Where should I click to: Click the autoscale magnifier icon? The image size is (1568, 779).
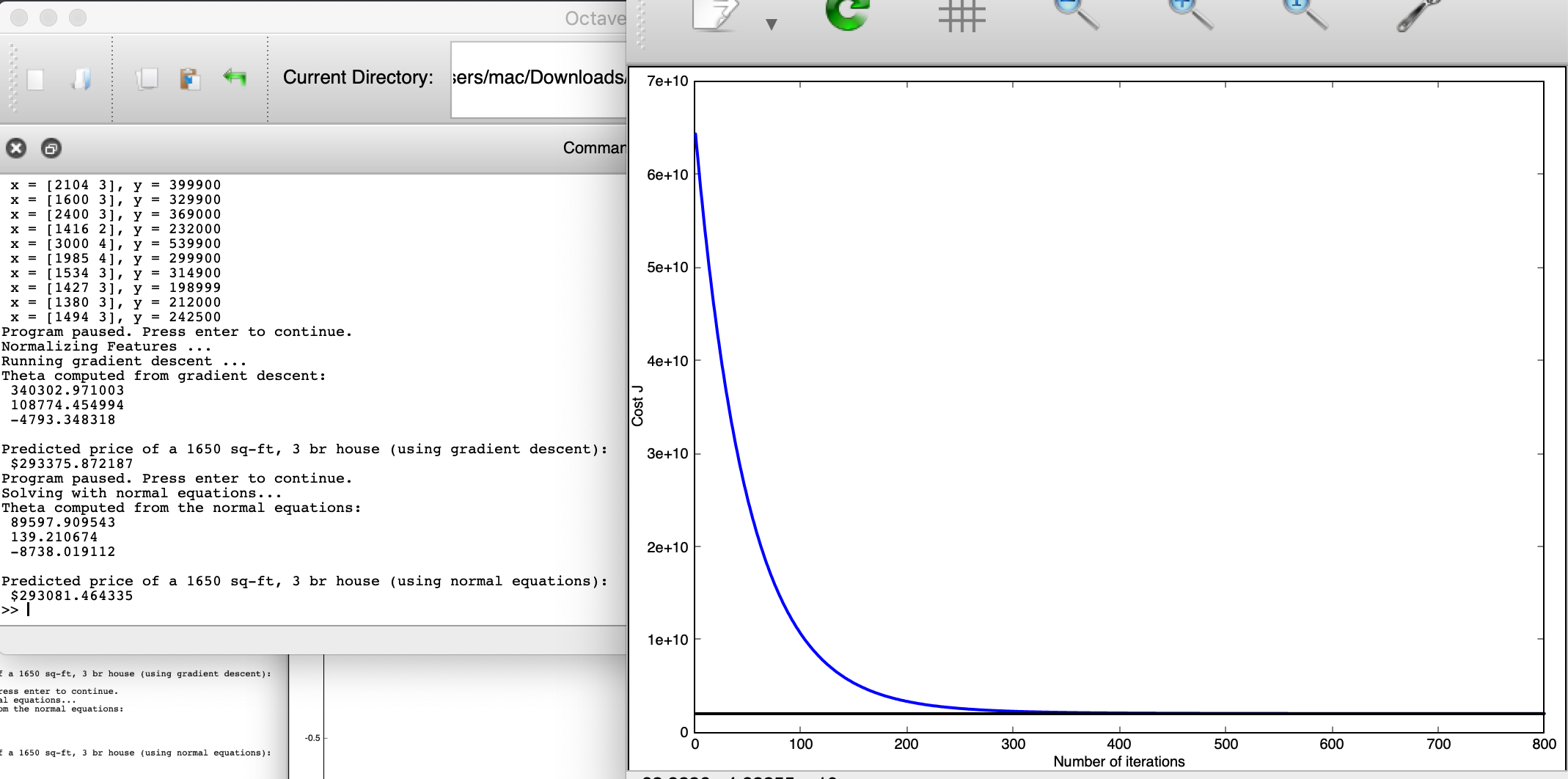pyautogui.click(x=1305, y=15)
